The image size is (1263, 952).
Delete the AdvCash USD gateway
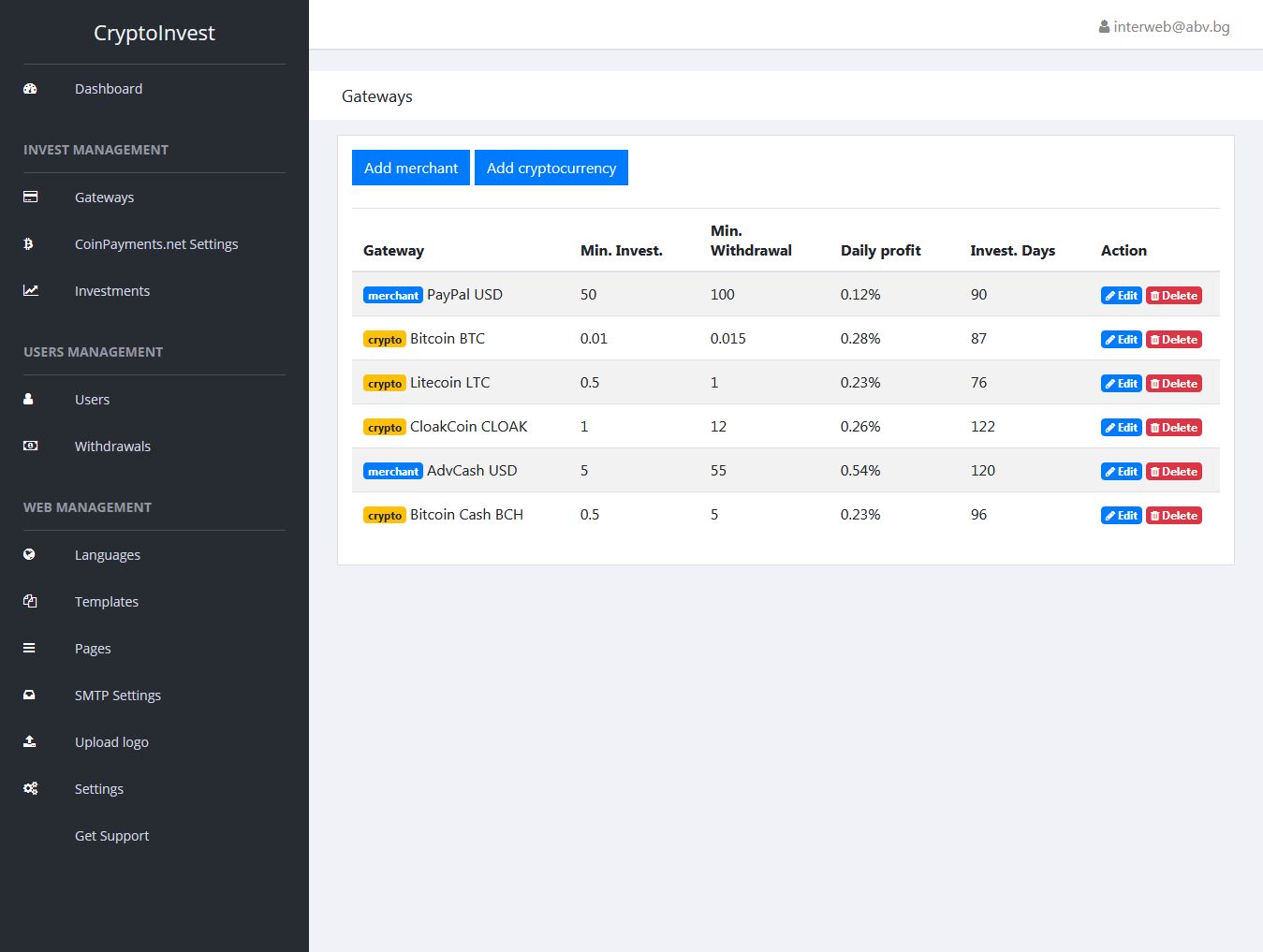tap(1173, 472)
